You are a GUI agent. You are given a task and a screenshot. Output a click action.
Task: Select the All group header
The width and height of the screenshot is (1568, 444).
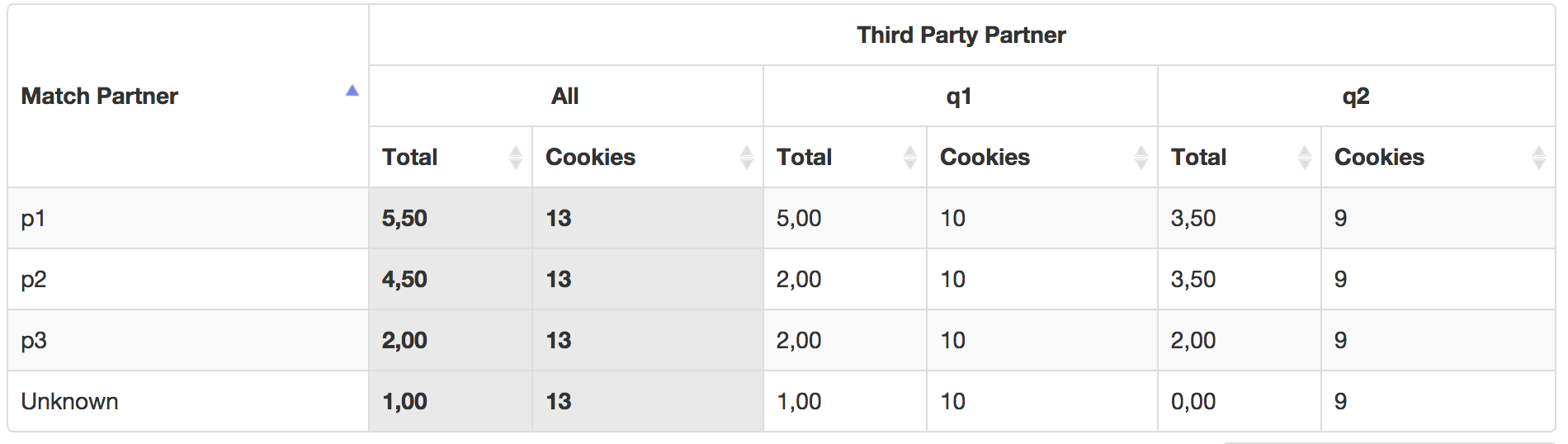565,96
